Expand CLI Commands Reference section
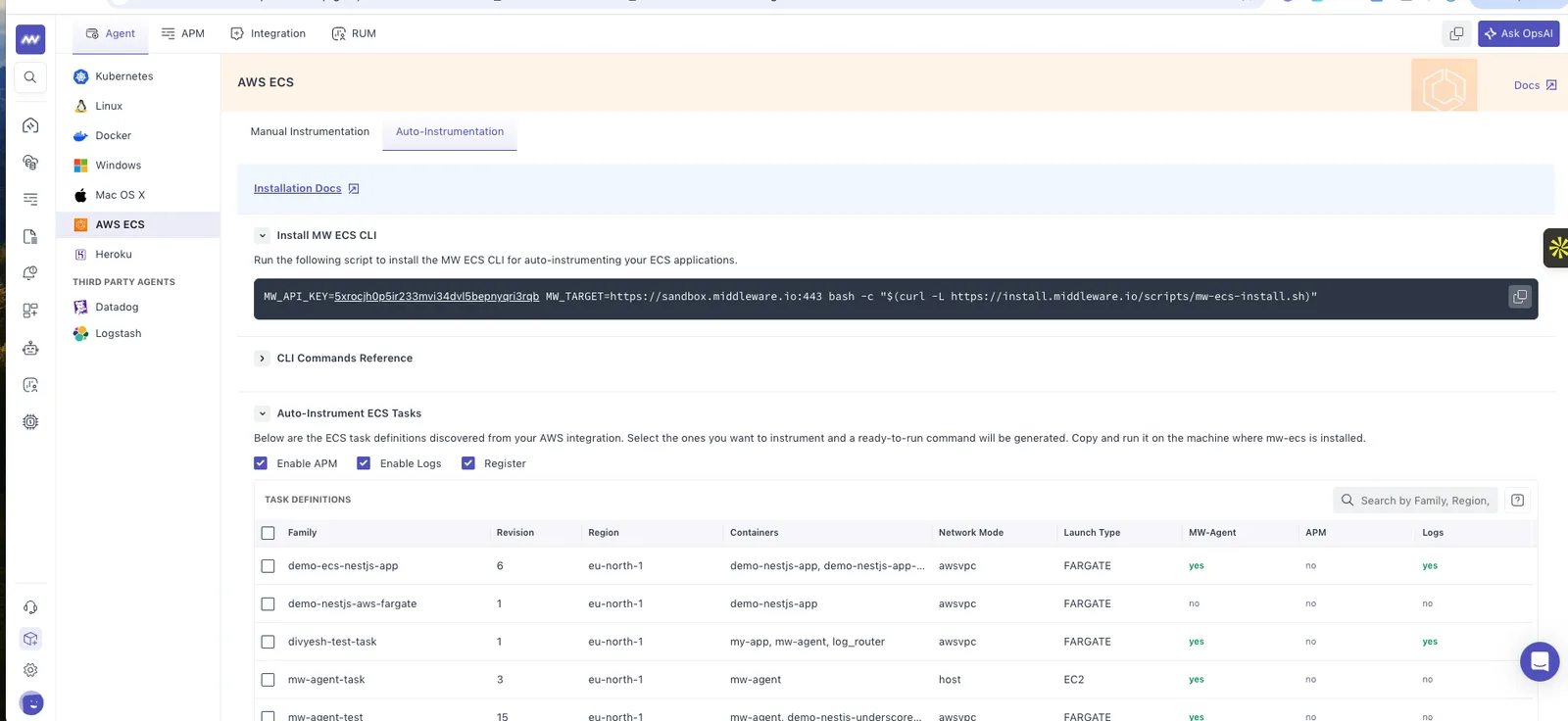Viewport: 1568px width, 721px height. click(x=262, y=359)
